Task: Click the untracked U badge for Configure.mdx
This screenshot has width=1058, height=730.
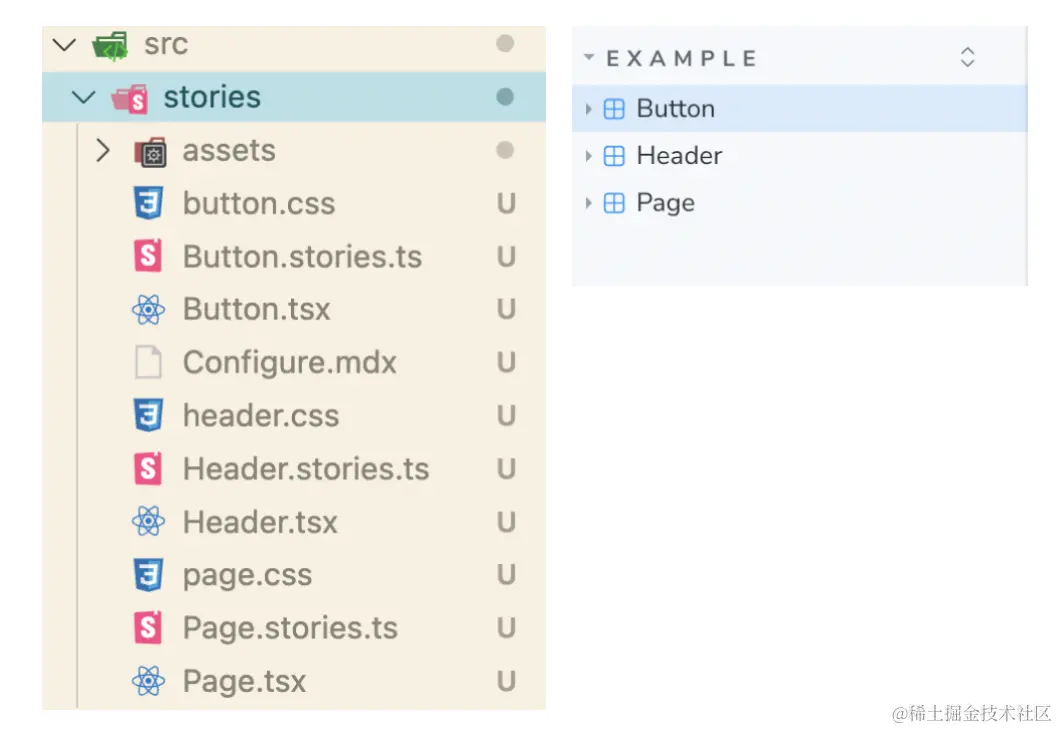Action: [506, 363]
